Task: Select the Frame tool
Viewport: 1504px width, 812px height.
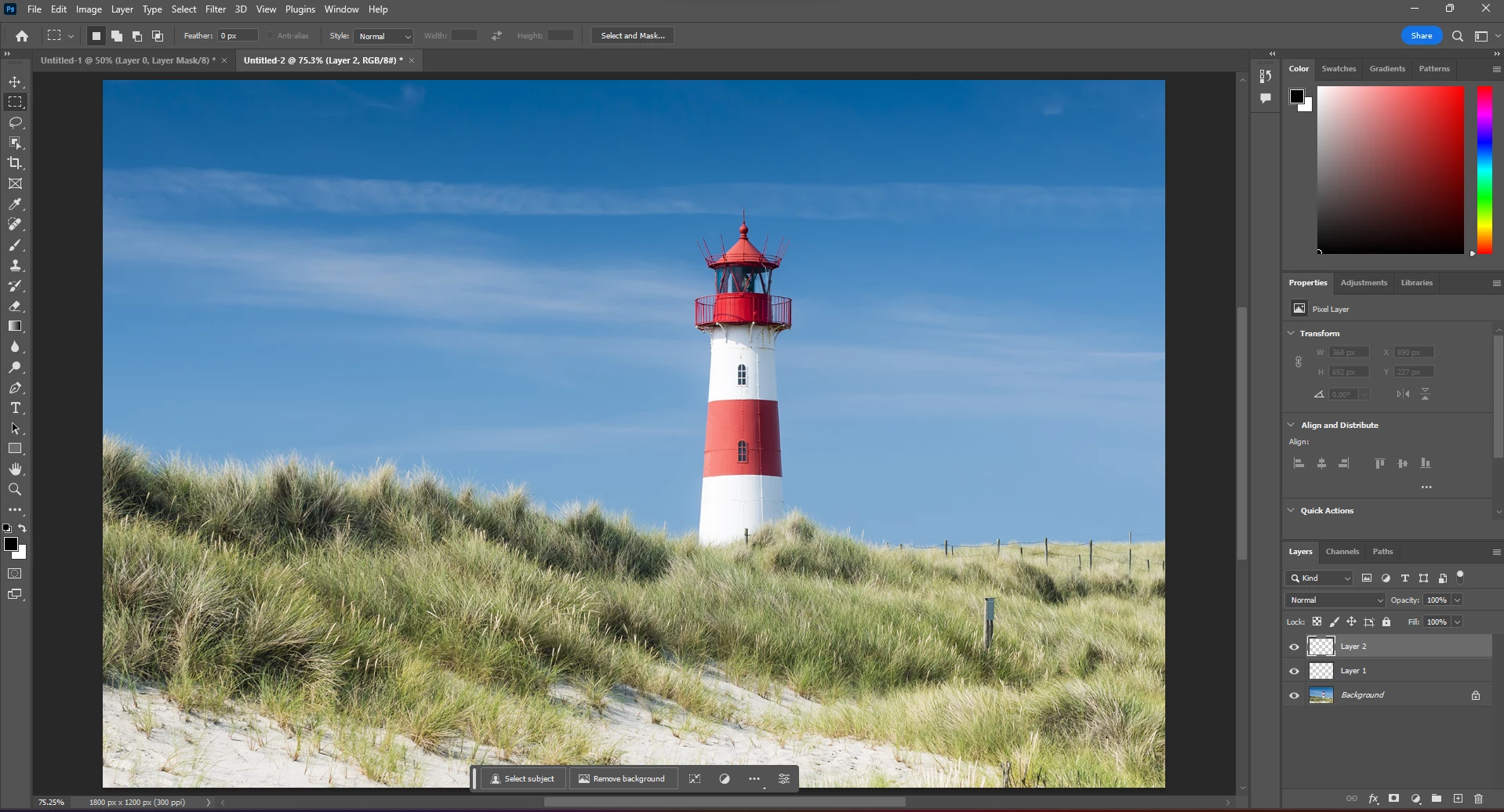Action: point(15,183)
